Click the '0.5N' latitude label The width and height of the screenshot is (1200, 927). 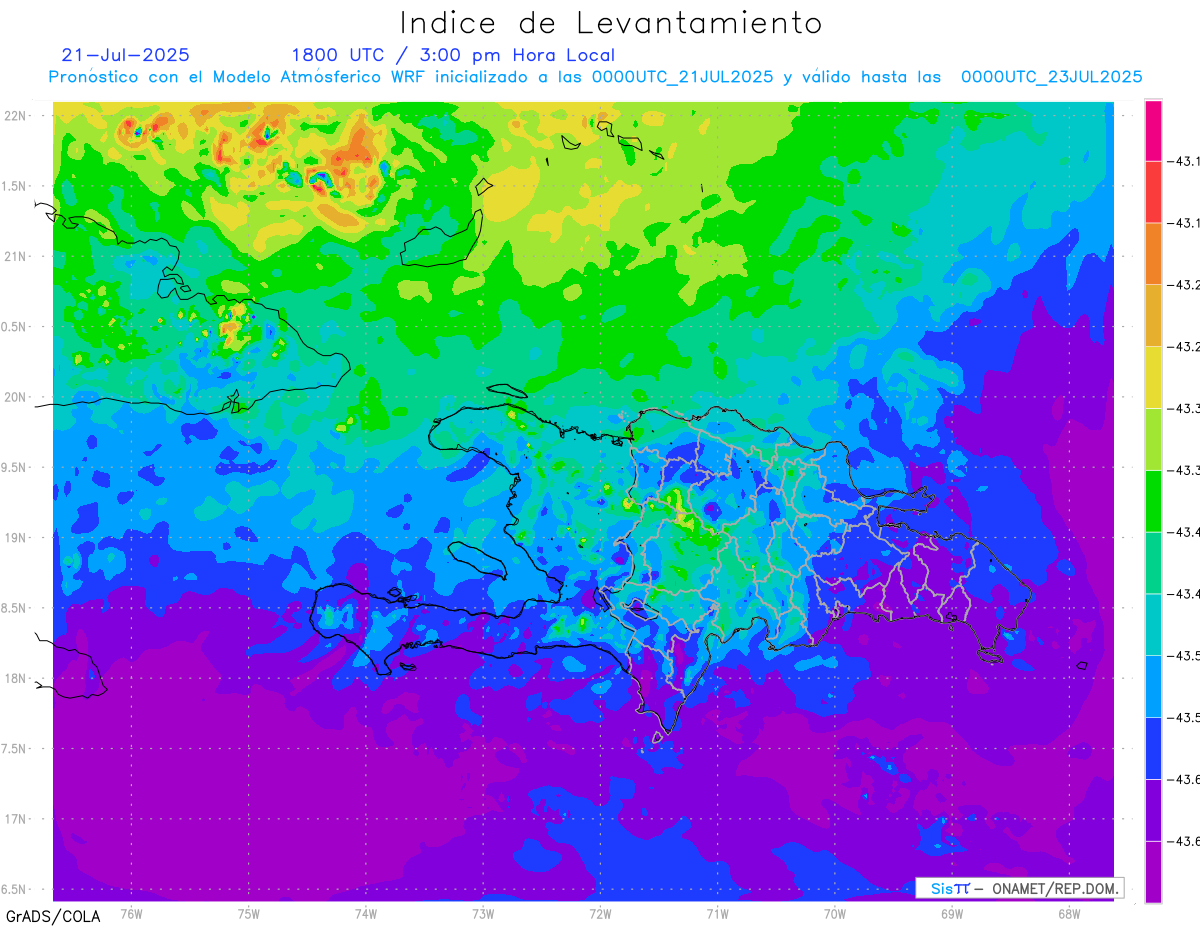[15, 327]
